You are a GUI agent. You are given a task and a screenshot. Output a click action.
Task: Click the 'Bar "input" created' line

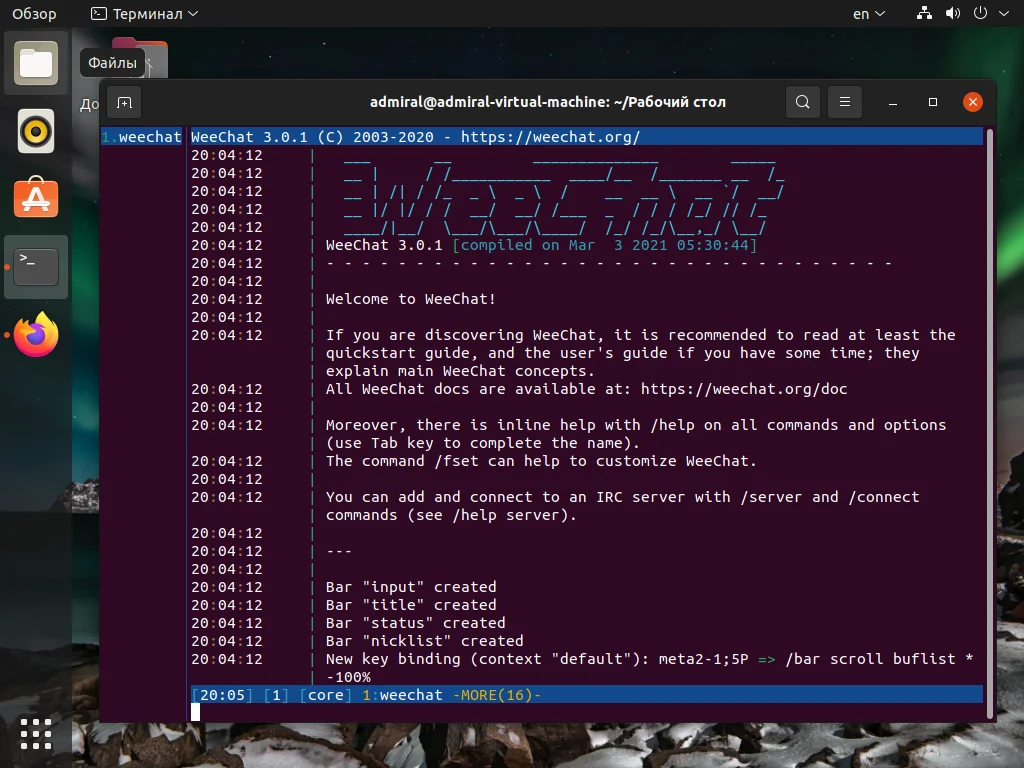coord(411,587)
